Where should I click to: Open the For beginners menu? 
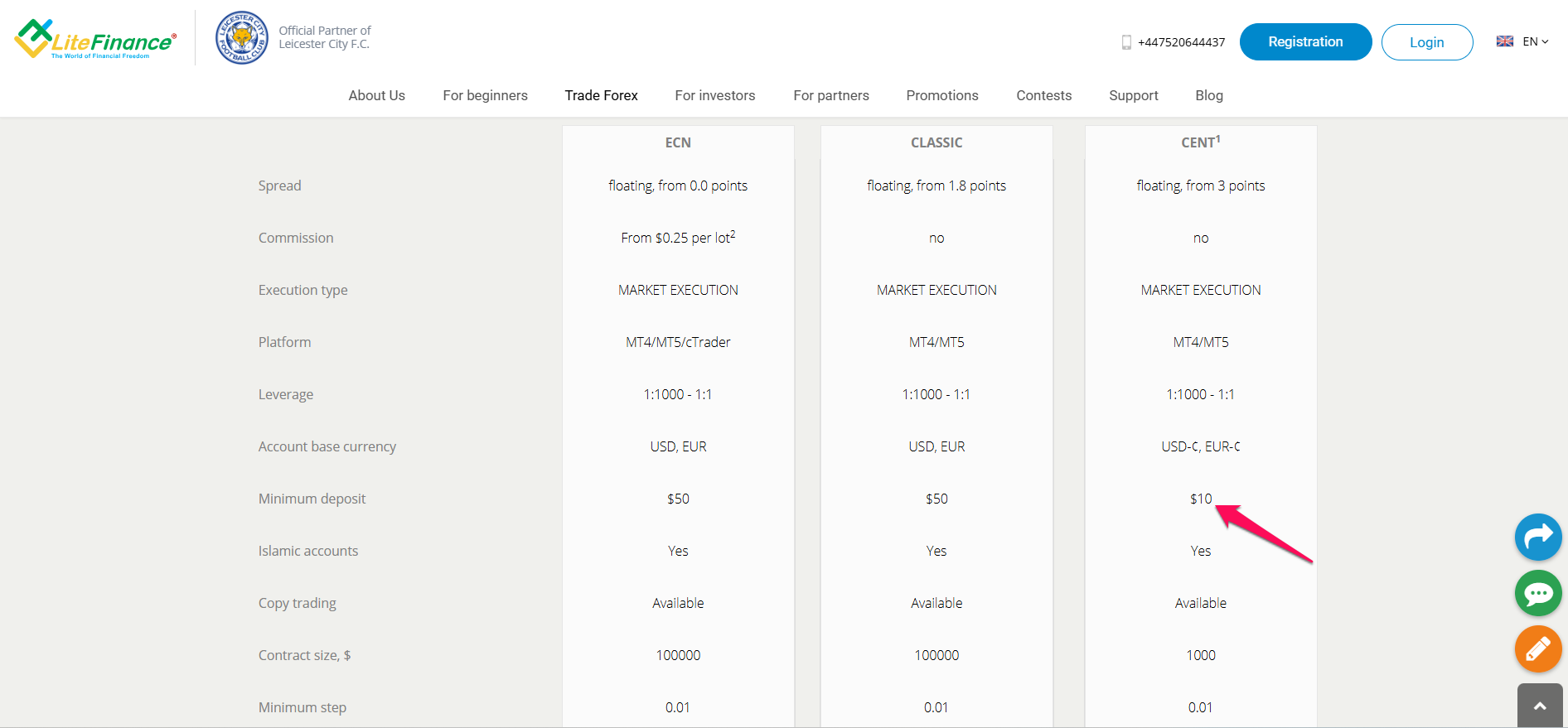click(485, 95)
